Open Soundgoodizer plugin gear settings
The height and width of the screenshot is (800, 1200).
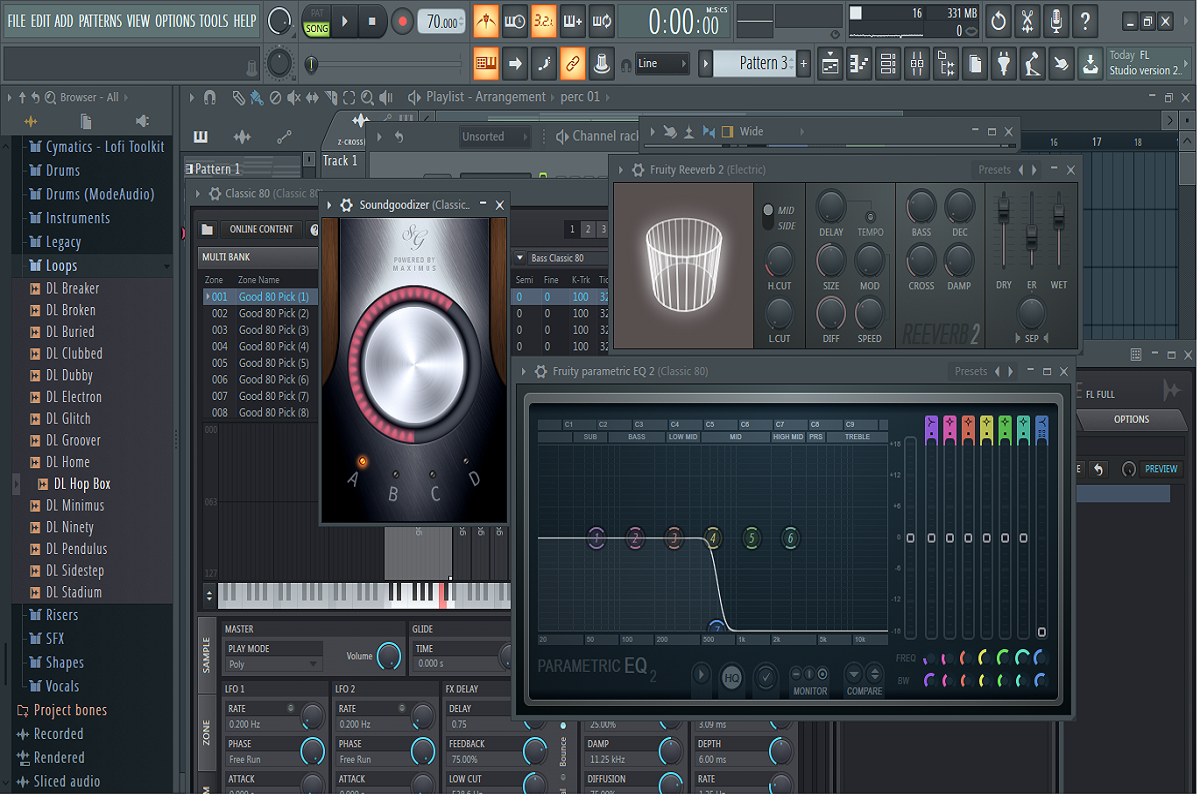click(x=346, y=205)
